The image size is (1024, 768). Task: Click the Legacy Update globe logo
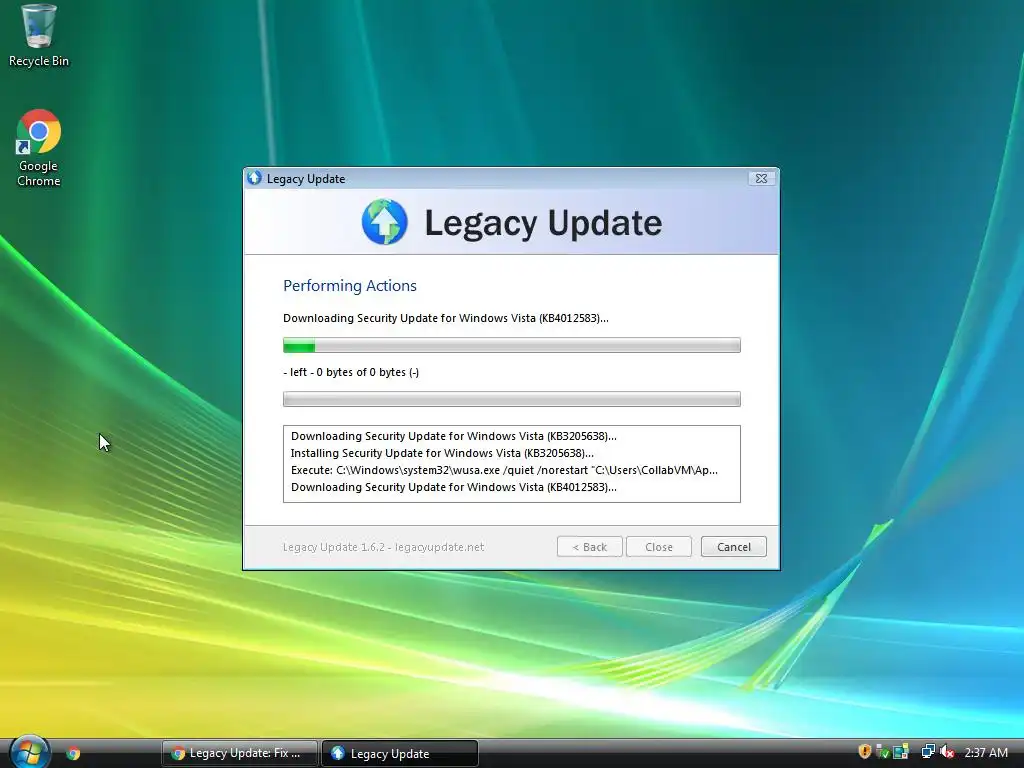click(x=385, y=222)
